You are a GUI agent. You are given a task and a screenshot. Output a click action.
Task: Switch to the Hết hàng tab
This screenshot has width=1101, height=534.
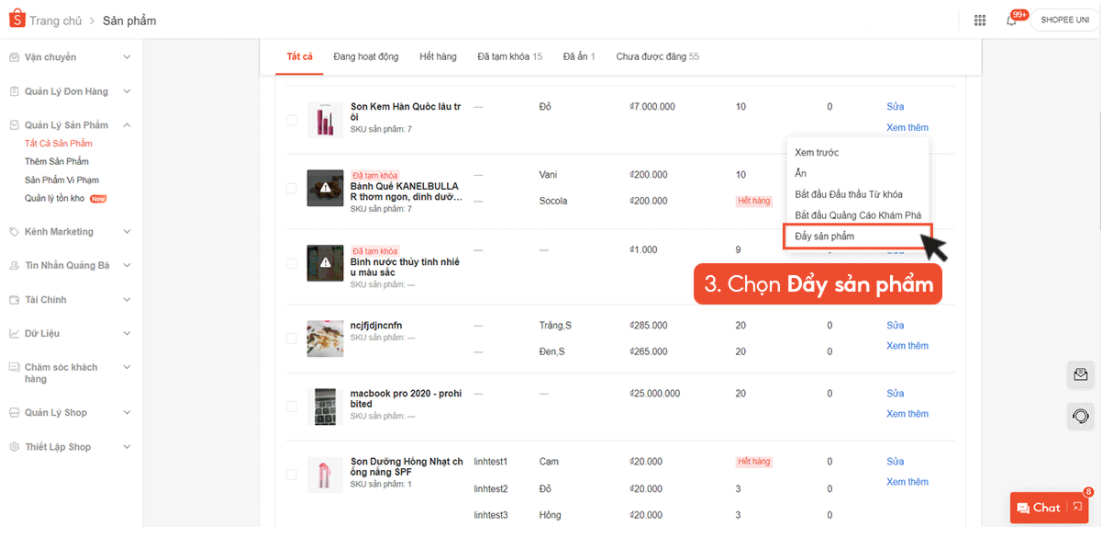pos(438,57)
